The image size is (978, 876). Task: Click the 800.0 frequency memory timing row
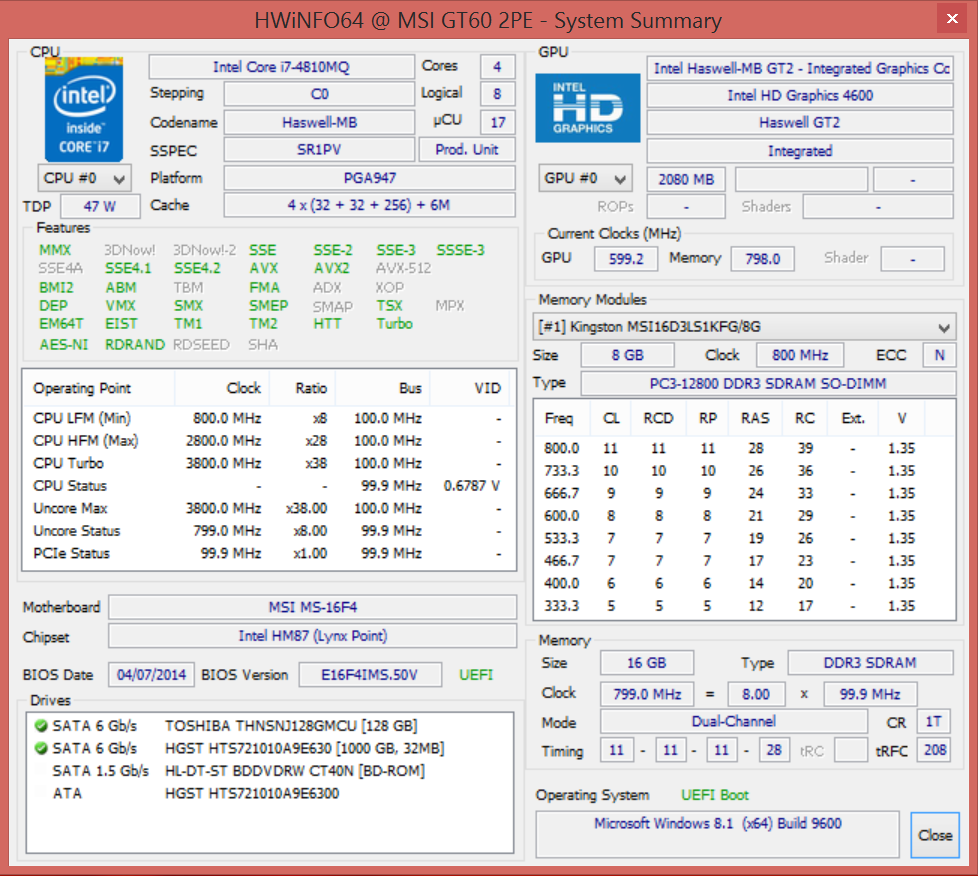[x=744, y=448]
